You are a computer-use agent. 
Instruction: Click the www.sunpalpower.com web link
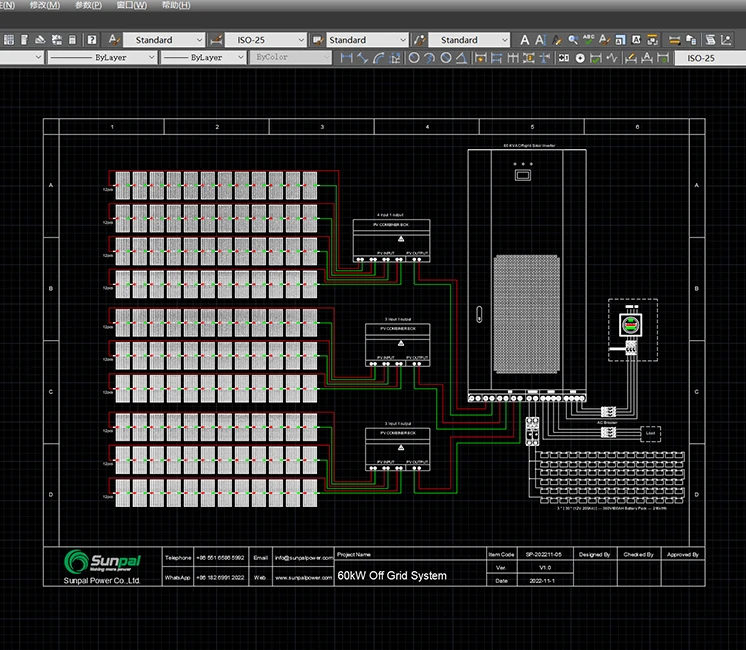pyautogui.click(x=303, y=577)
